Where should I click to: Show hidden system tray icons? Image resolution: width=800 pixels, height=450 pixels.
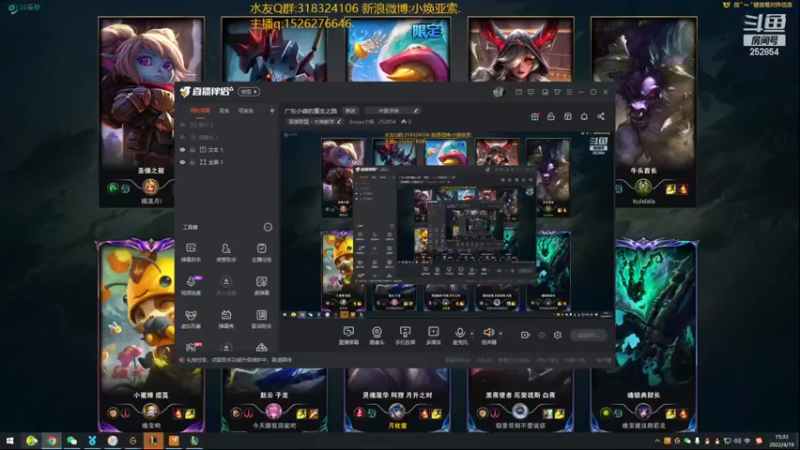pos(657,441)
